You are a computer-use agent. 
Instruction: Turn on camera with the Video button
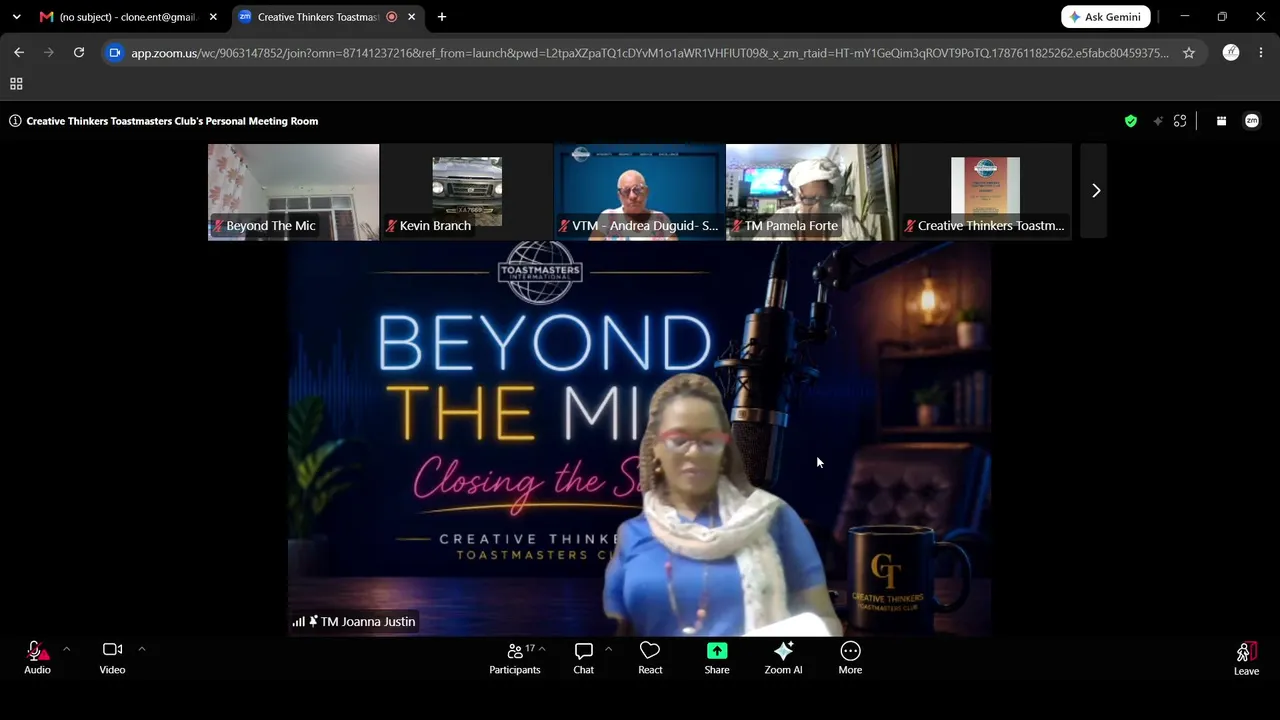[x=112, y=658]
